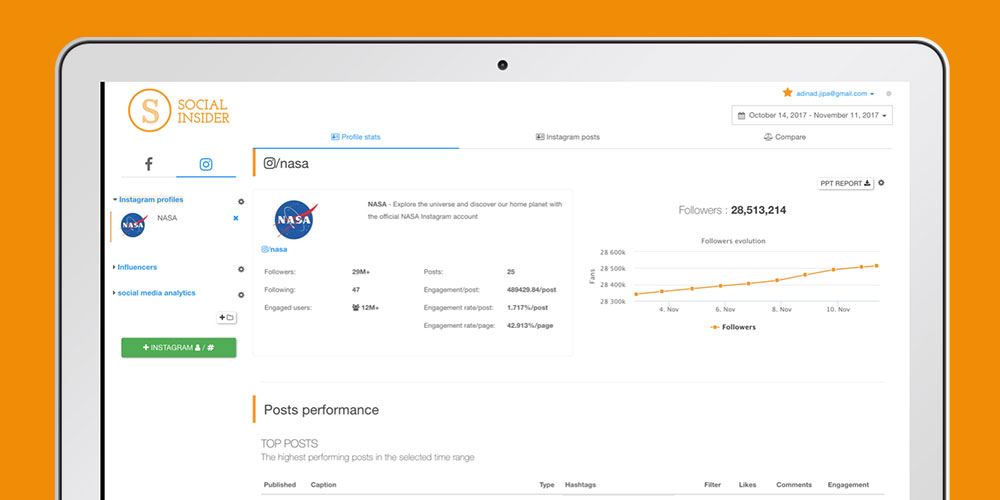Sort table by Type column
The height and width of the screenshot is (500, 1000).
pyautogui.click(x=547, y=485)
